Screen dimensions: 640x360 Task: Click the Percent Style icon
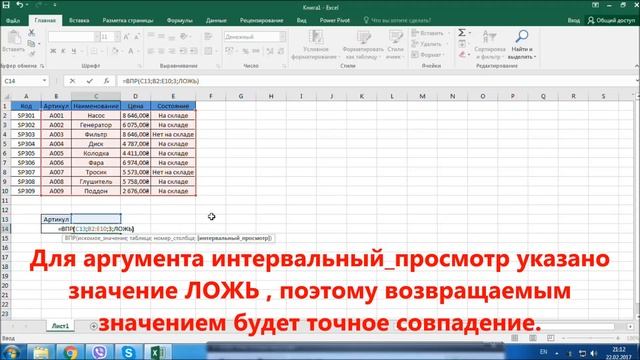pos(245,51)
